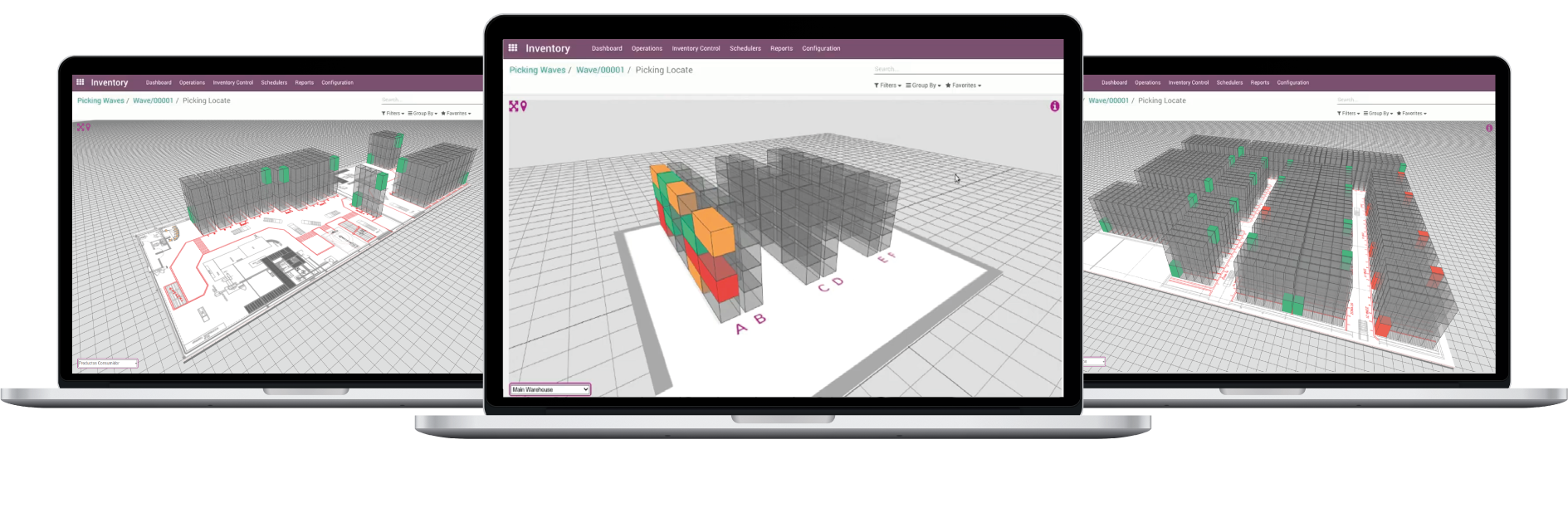
Task: Click the map pin locate icon on center laptop
Action: pyautogui.click(x=524, y=106)
